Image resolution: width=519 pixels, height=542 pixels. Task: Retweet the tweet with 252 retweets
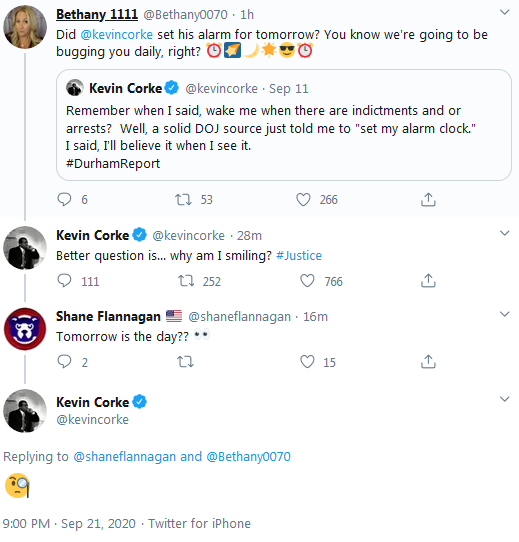coord(186,281)
